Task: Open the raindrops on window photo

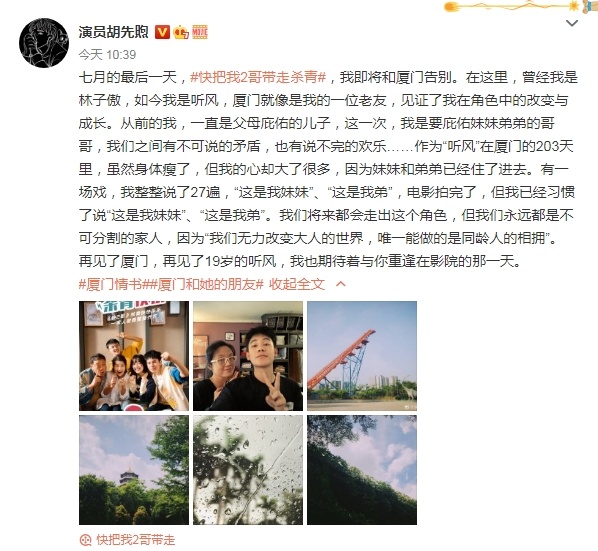Action: (x=248, y=470)
